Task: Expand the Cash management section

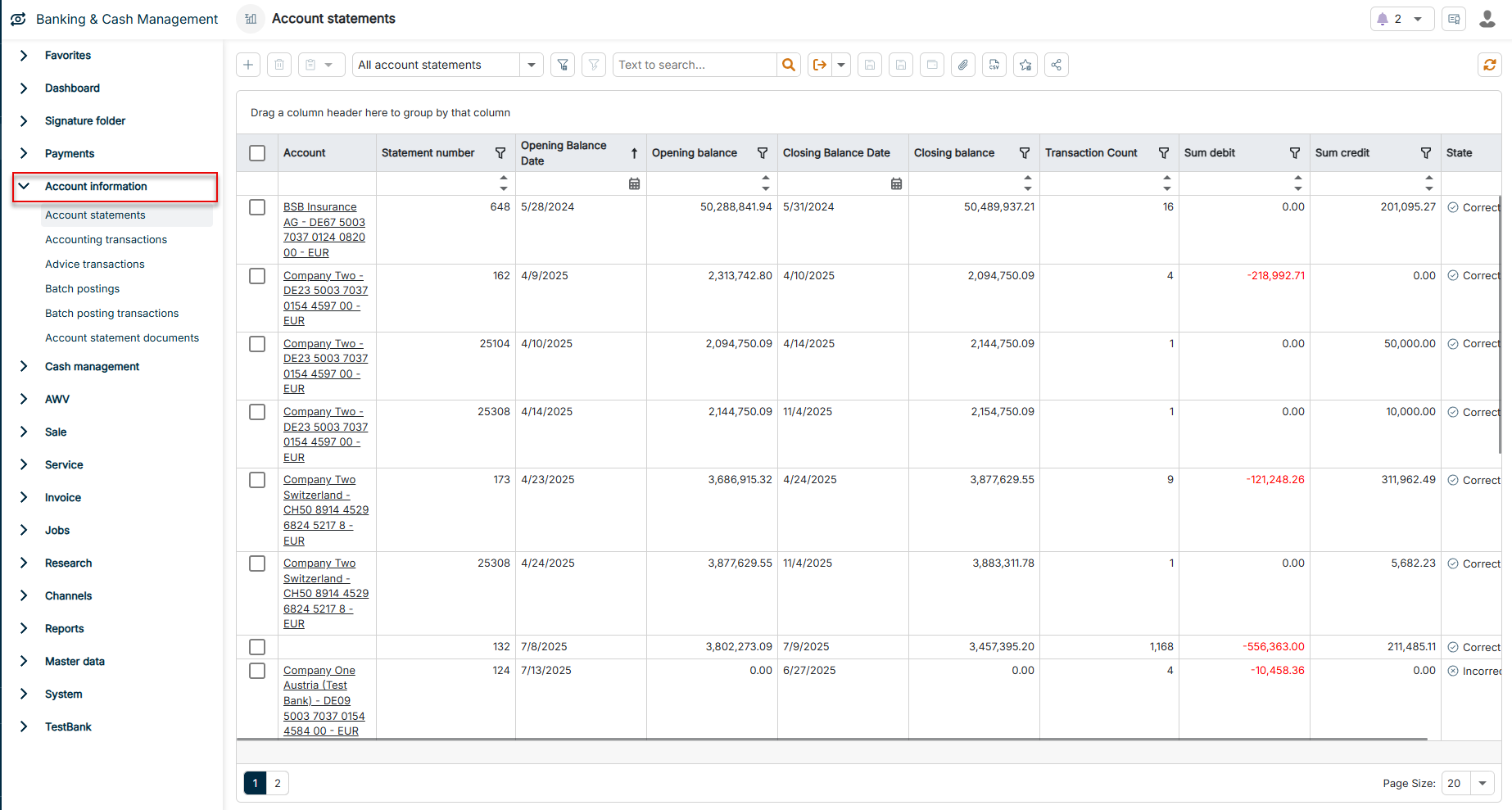Action: click(x=24, y=367)
